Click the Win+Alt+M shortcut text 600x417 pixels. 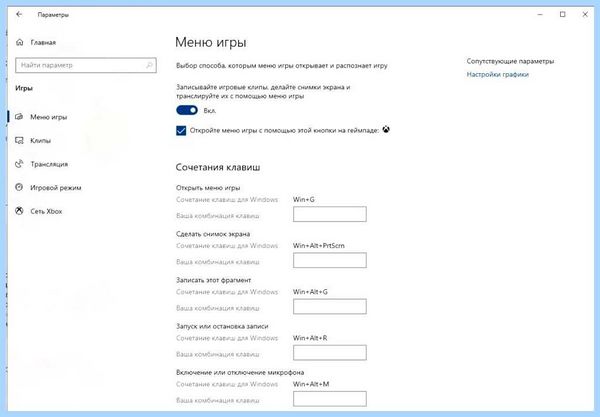pyautogui.click(x=311, y=384)
